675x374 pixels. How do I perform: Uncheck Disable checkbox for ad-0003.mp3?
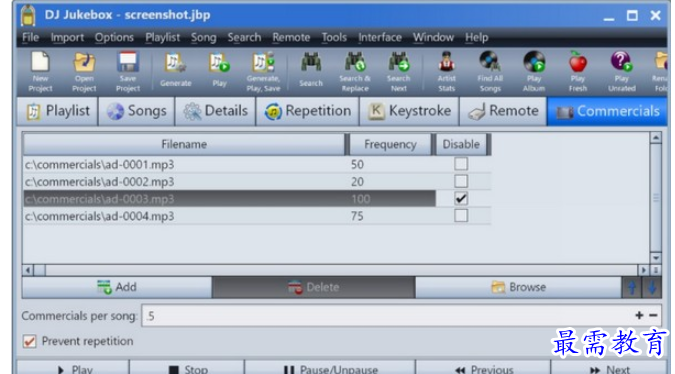pyautogui.click(x=461, y=198)
